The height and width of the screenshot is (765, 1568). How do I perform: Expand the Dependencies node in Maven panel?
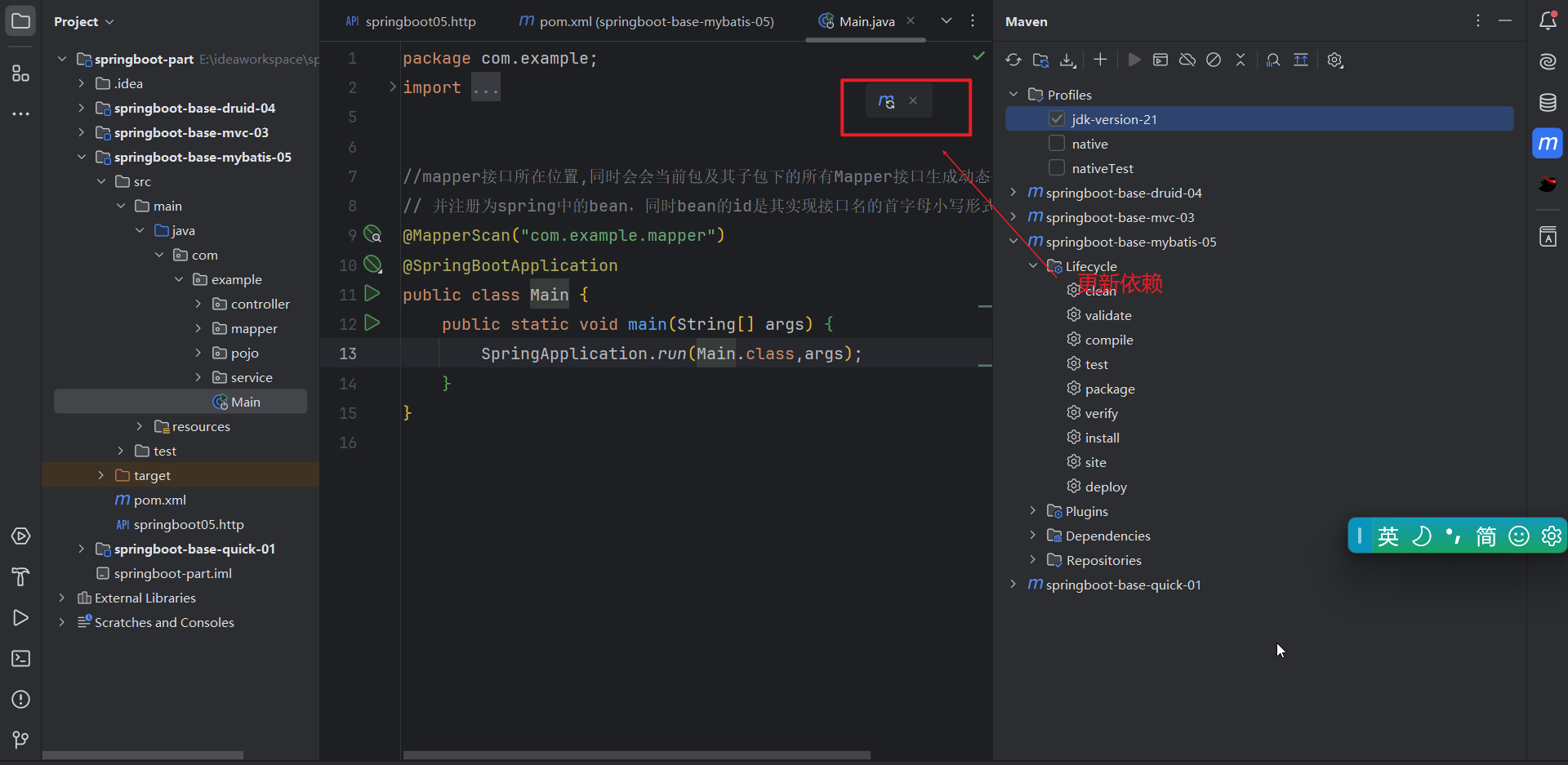pyautogui.click(x=1033, y=536)
